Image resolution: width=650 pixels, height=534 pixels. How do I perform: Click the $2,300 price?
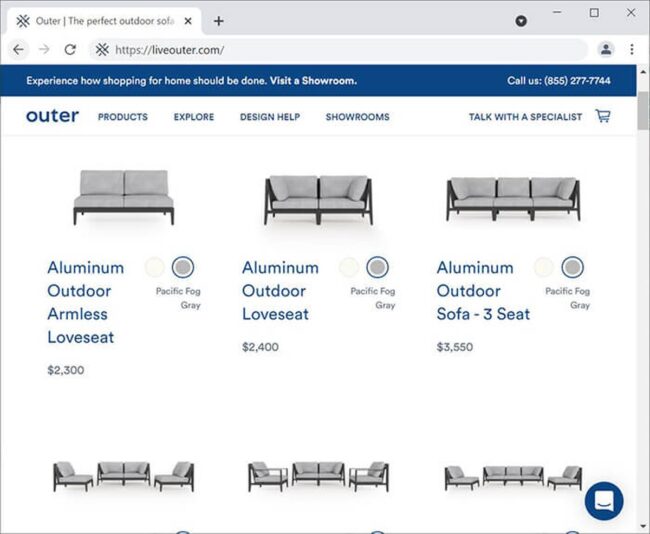point(65,370)
